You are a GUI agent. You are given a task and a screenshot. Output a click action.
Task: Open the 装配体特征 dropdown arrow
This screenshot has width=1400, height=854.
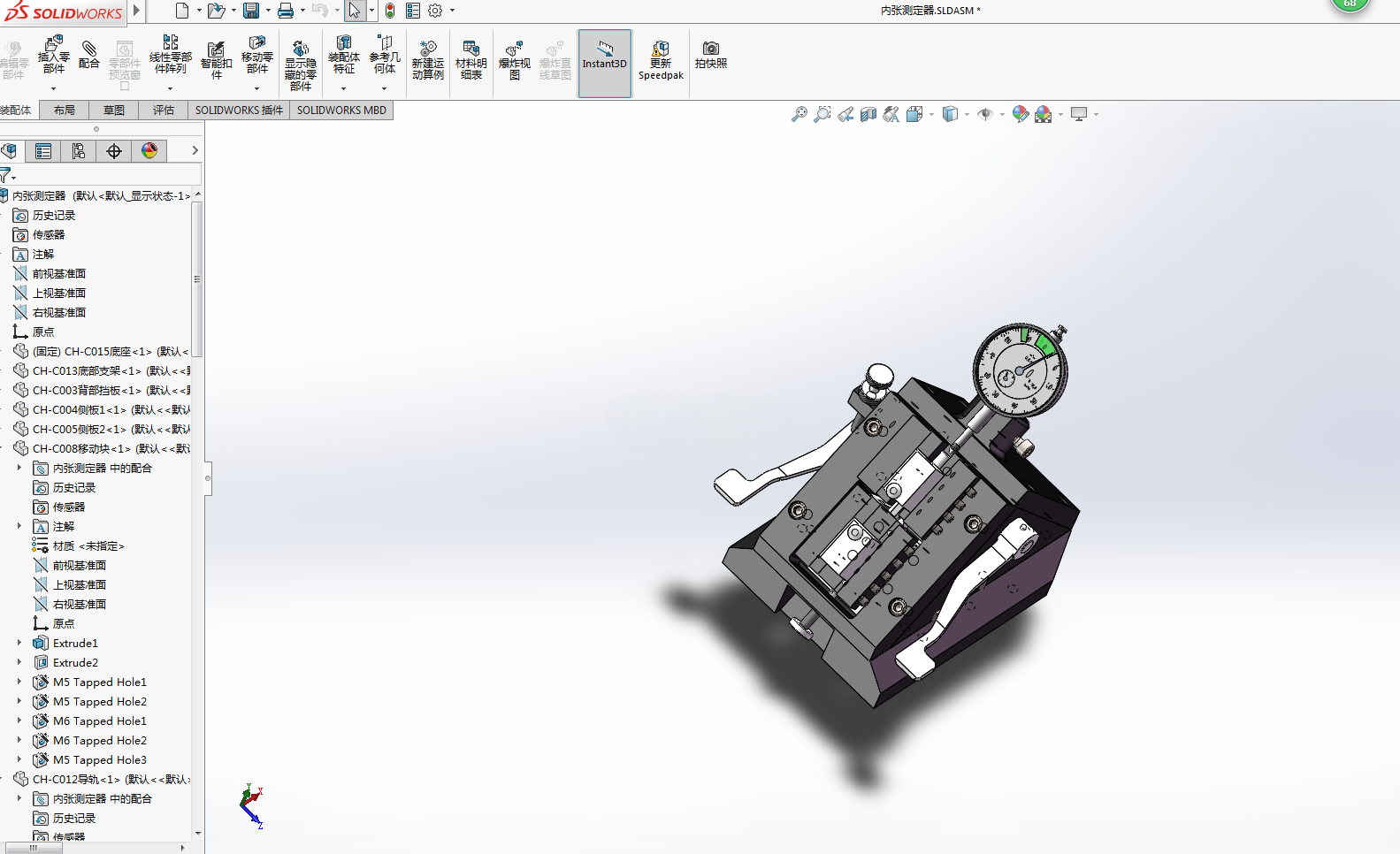[343, 88]
